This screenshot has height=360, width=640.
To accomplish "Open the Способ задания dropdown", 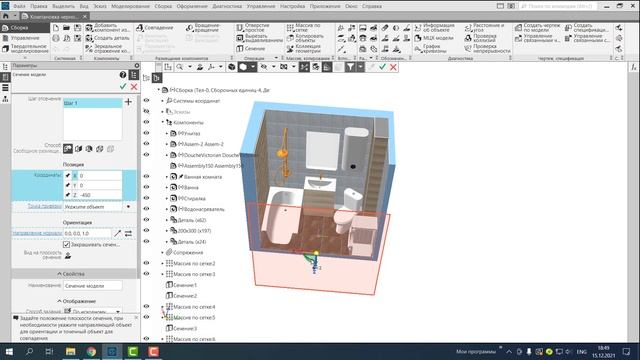I will pos(118,311).
